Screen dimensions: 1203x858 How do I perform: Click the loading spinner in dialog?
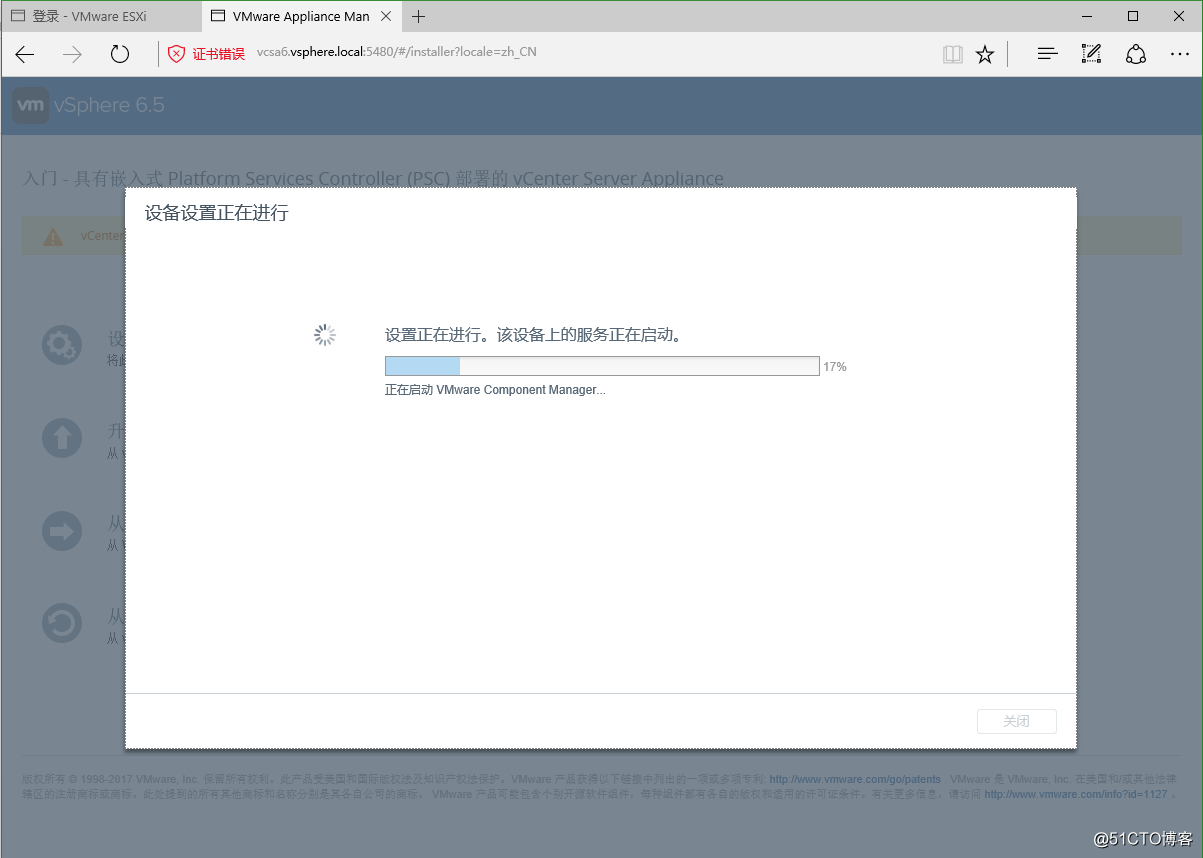pyautogui.click(x=325, y=335)
